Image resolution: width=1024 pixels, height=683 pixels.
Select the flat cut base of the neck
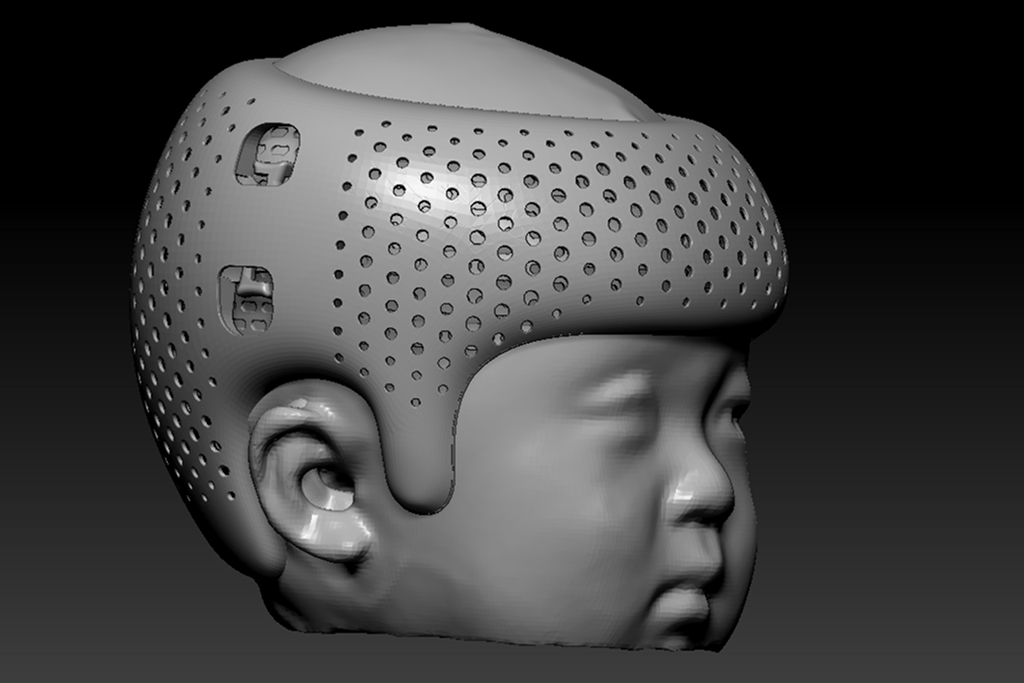[x=450, y=632]
